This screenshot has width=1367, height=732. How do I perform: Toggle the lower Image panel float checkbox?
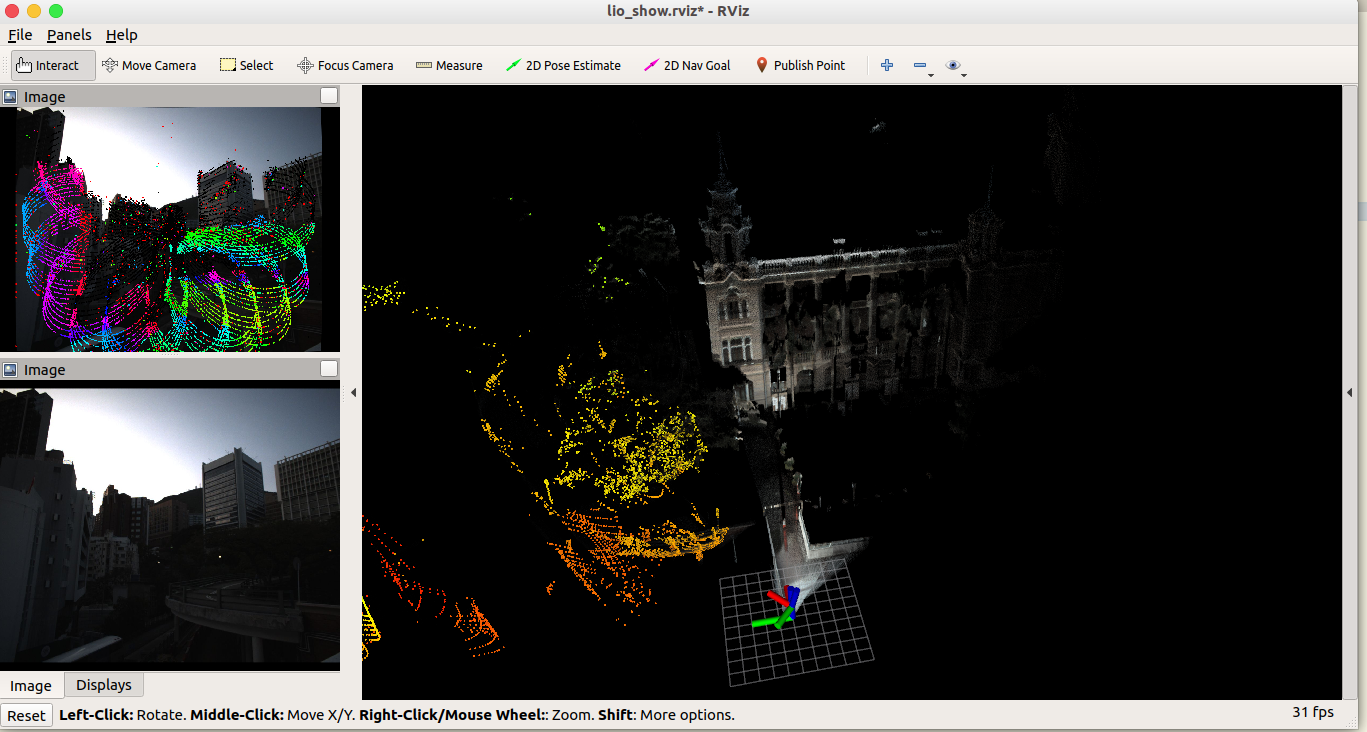tap(329, 369)
